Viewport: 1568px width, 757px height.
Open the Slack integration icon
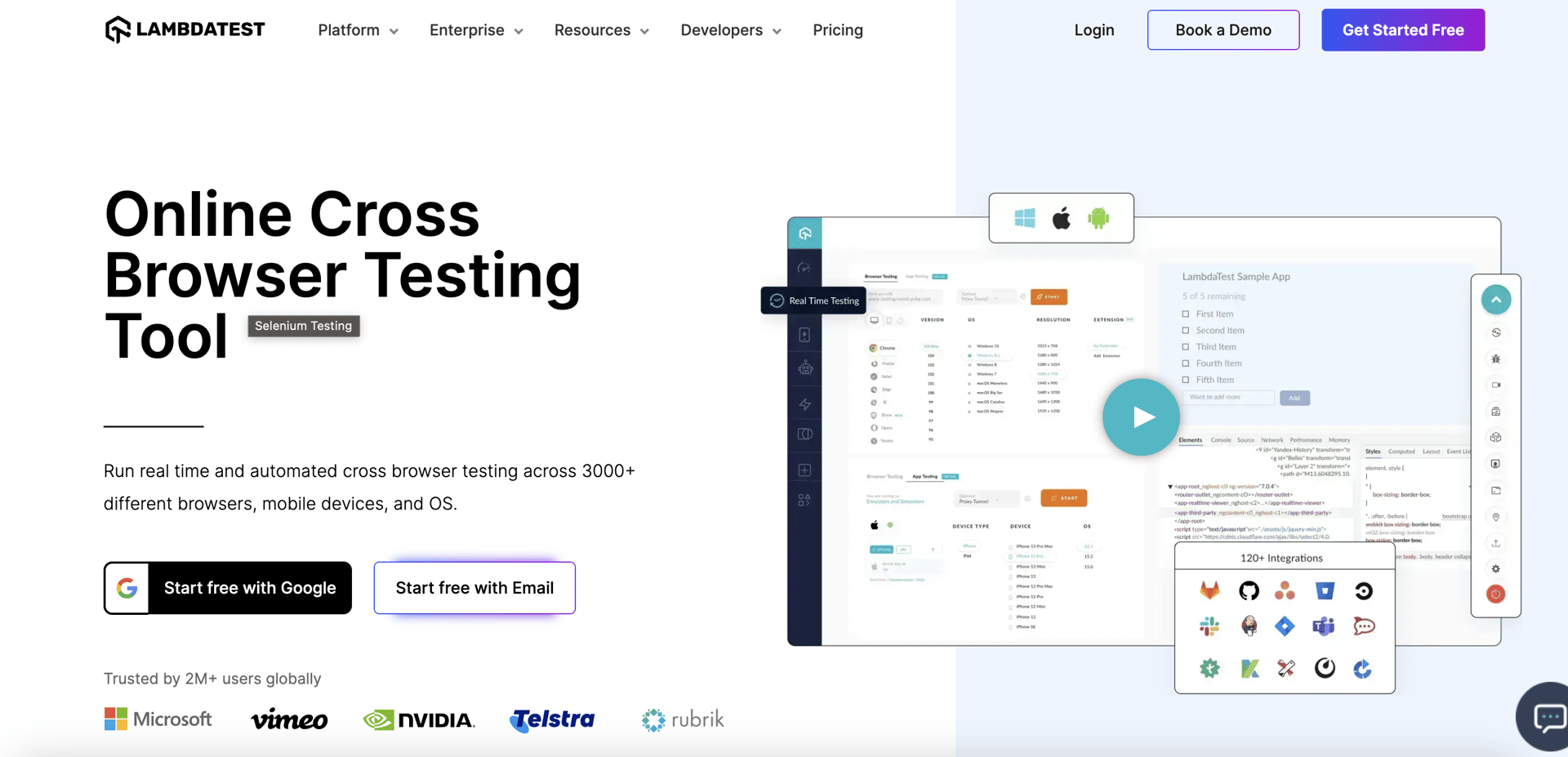(x=1209, y=626)
